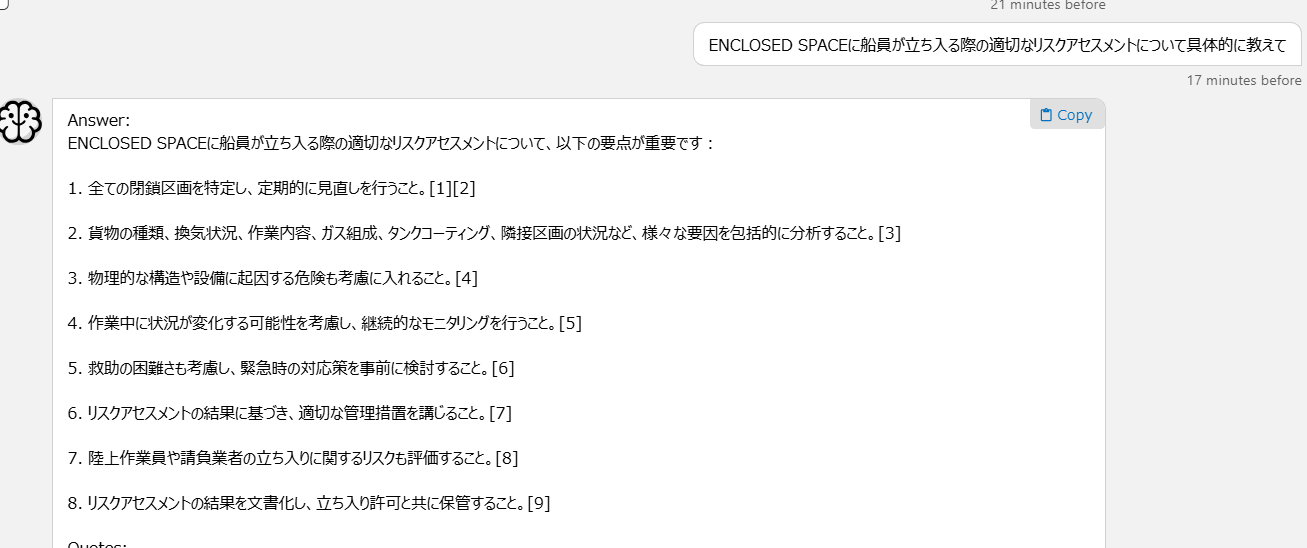Click the brain avatar icon beside the answer
This screenshot has height=548, width=1307.
click(x=19, y=122)
